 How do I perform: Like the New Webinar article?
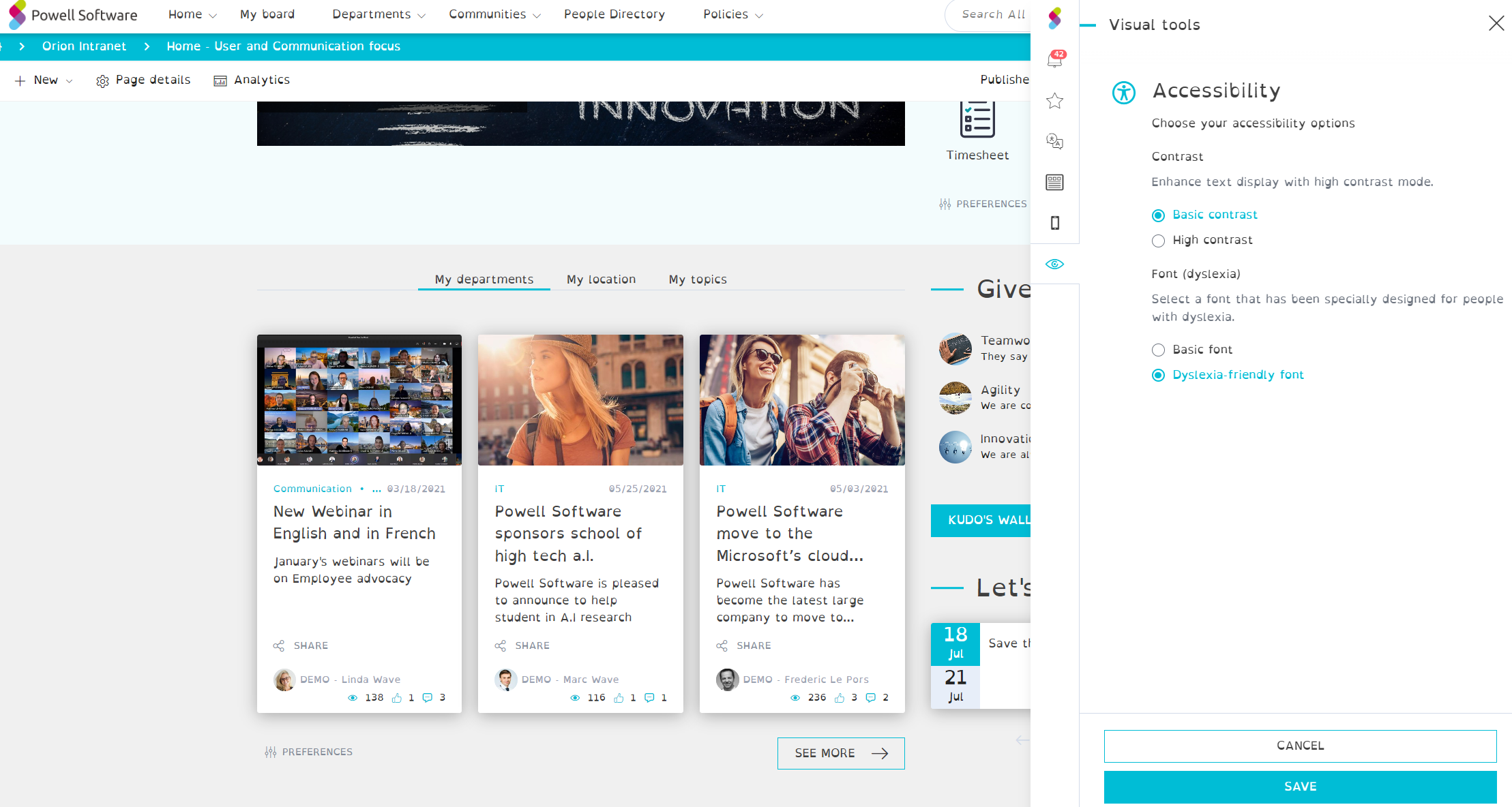[397, 697]
